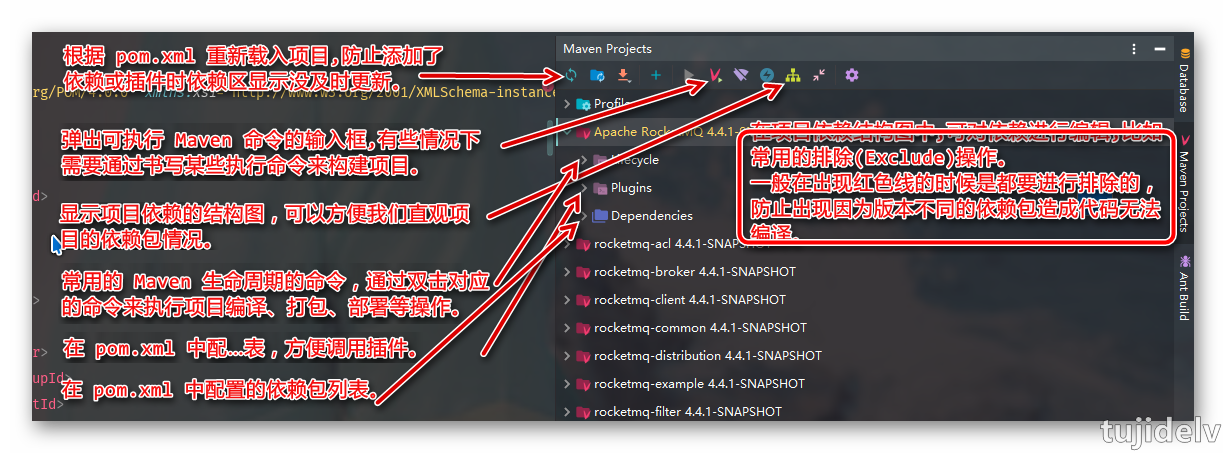The image size is (1226, 453).
Task: Open the Maven Projects panel options menu
Action: [x=1133, y=48]
